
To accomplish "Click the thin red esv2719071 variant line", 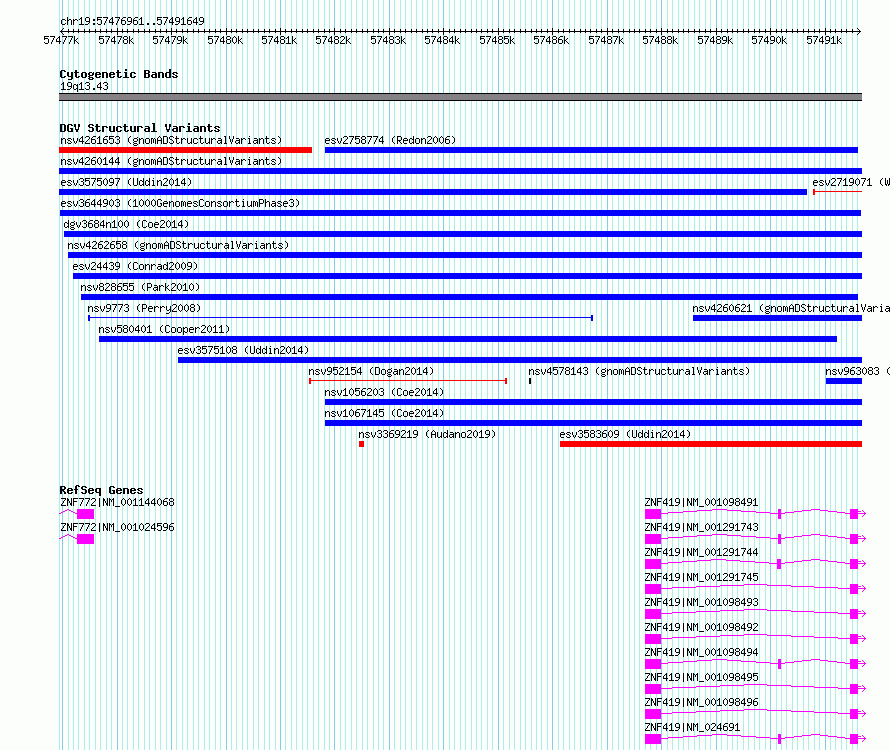I will pyautogui.click(x=837, y=192).
